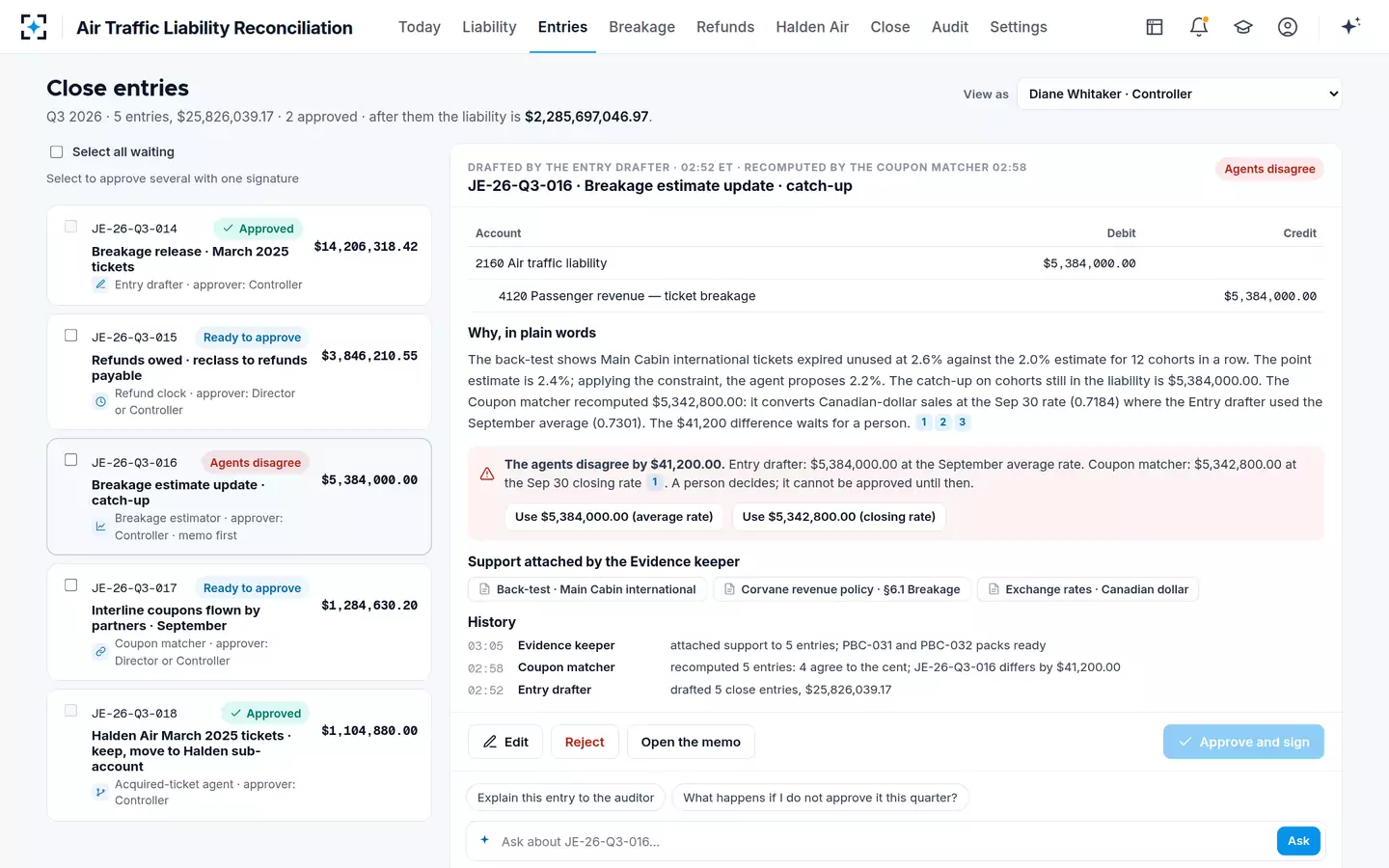Open the Exchange rates Canadian dollar attachment

pos(1088,589)
